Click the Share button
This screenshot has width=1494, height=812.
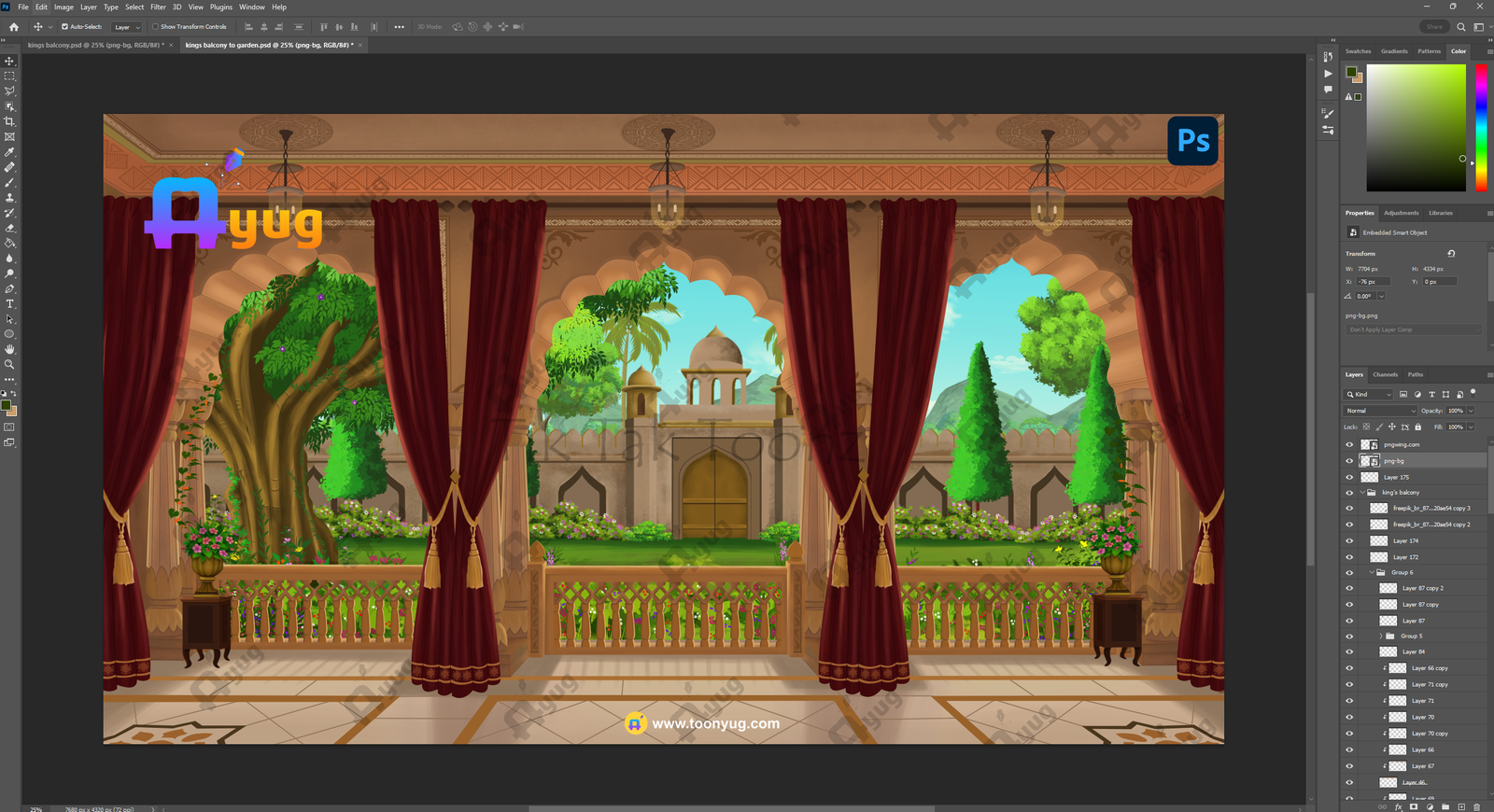pos(1433,27)
